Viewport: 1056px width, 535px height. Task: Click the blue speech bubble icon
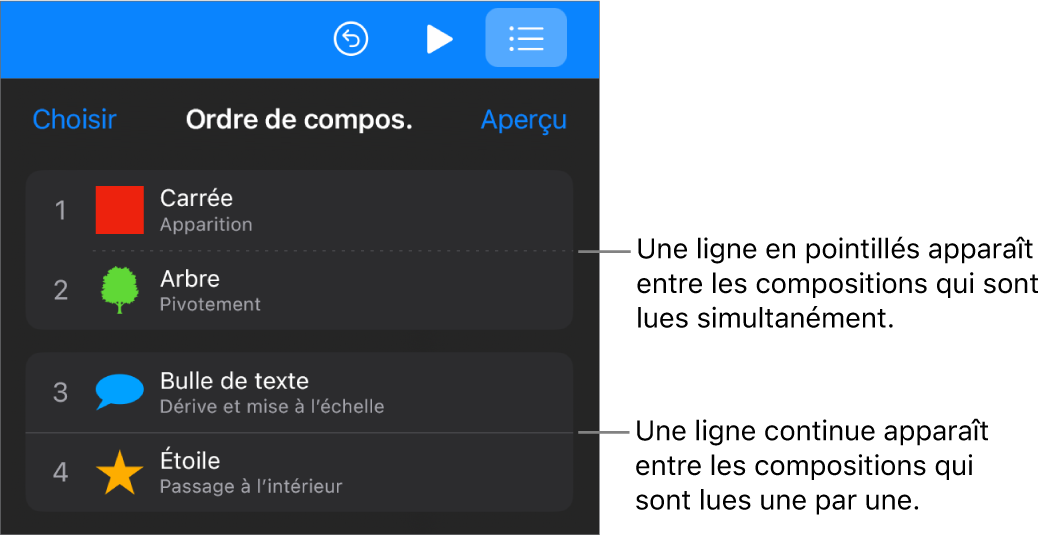119,391
